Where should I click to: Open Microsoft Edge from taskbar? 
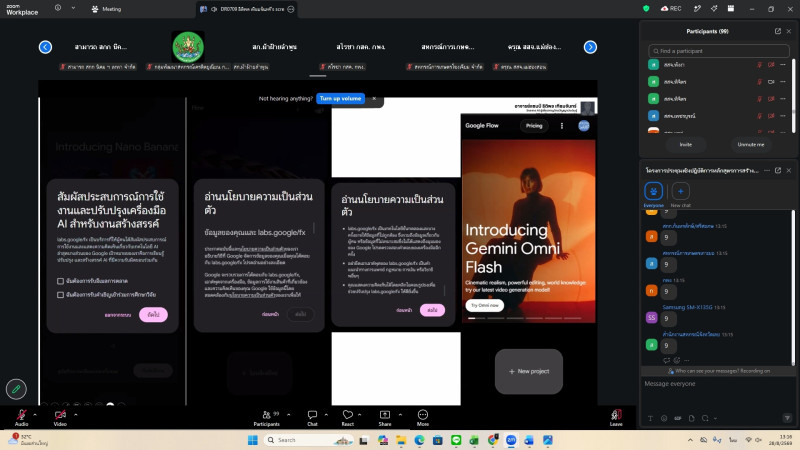click(419, 440)
